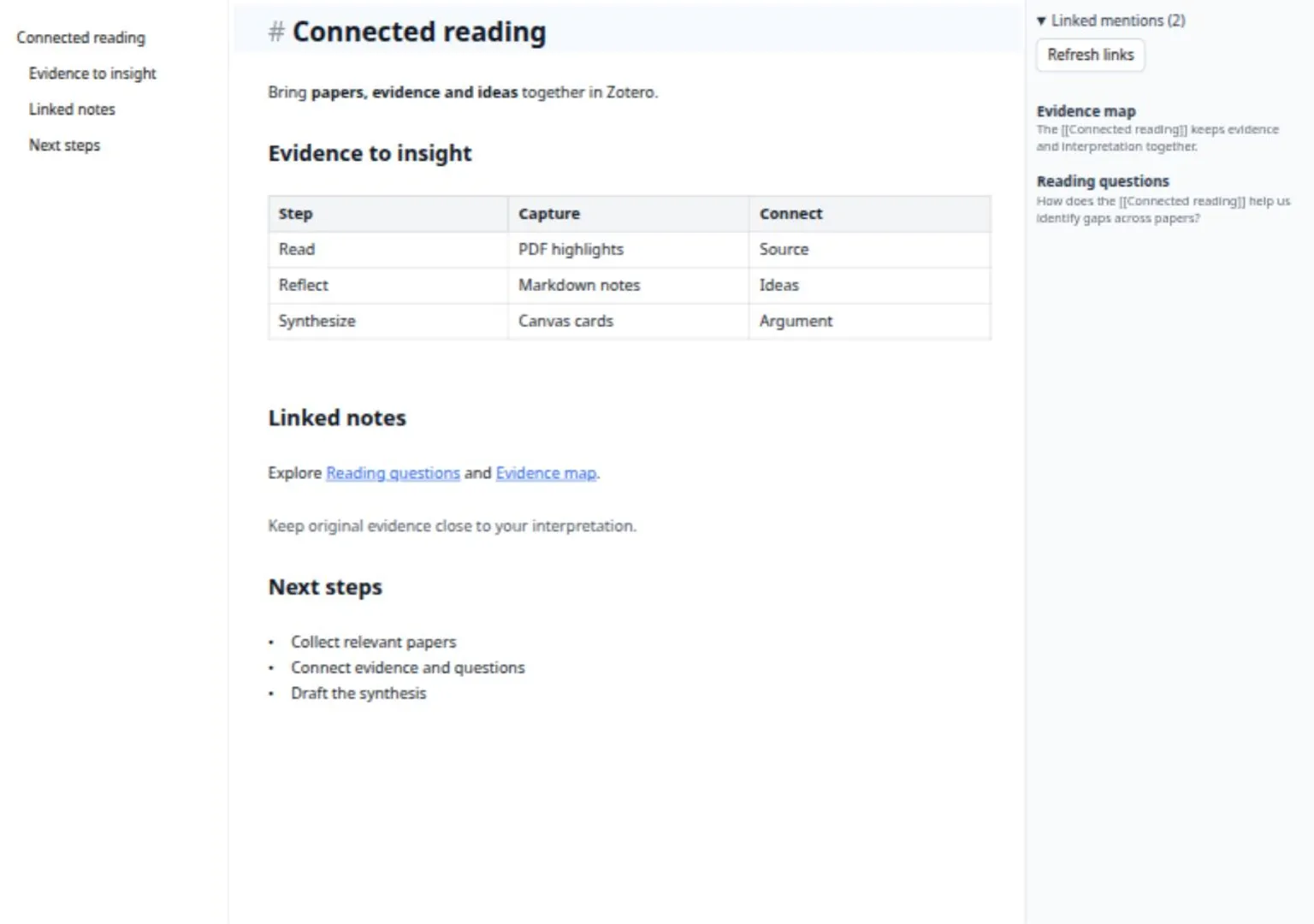1314x924 pixels.
Task: Click the Ideas table cell
Action: [870, 286]
